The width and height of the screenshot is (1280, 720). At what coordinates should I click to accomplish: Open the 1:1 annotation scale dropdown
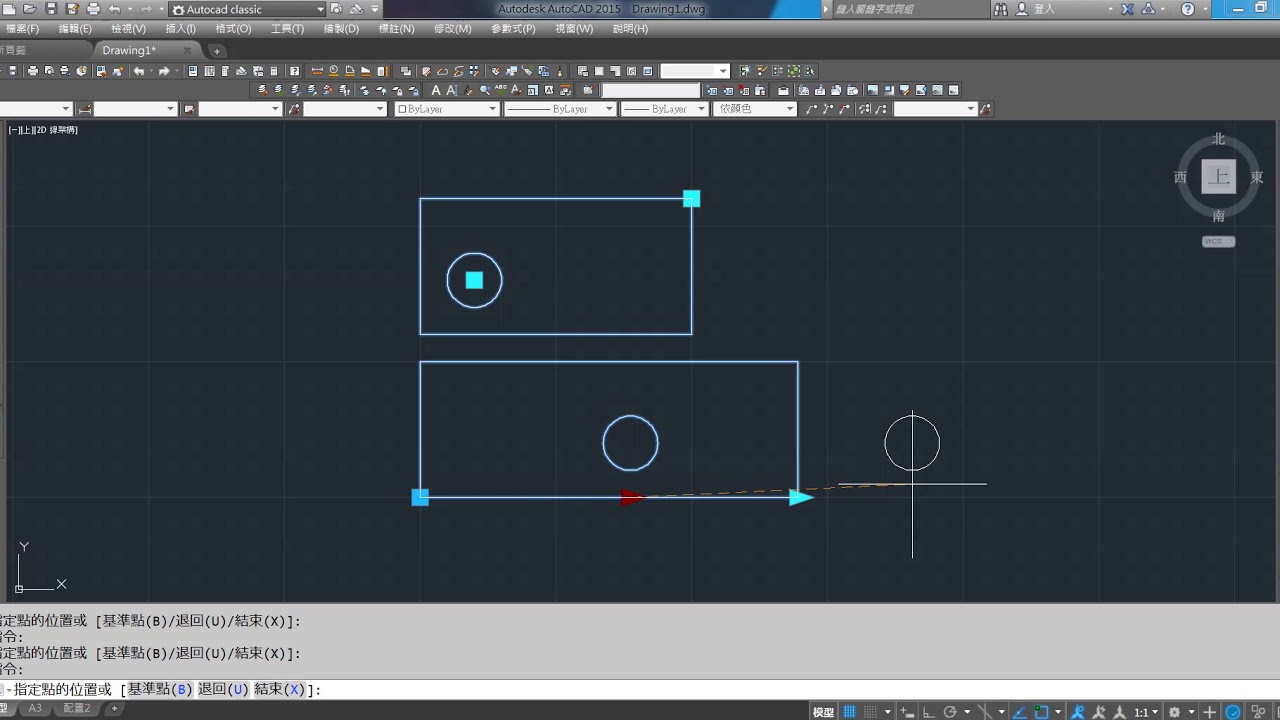point(1147,712)
